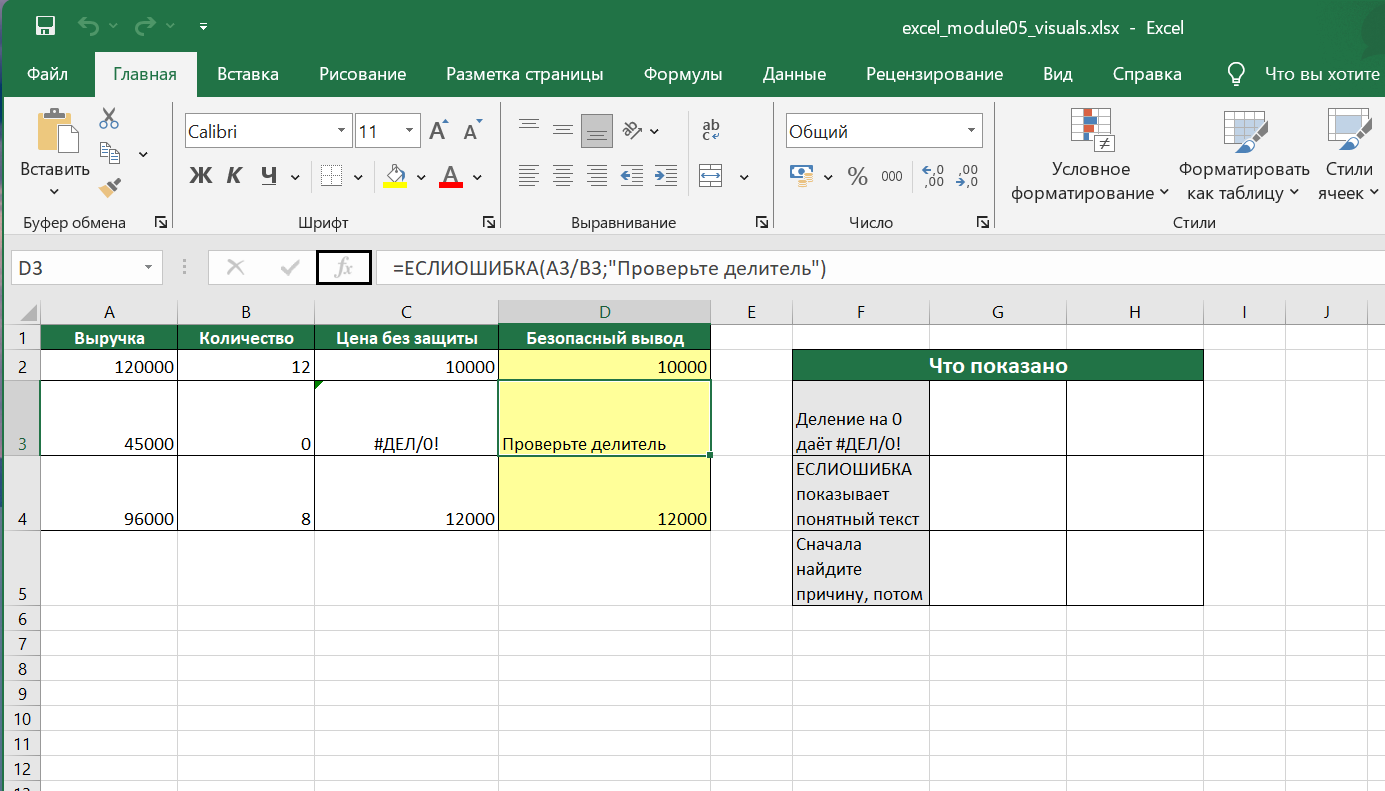
Task: Click Increase Indent icon
Action: pyautogui.click(x=666, y=176)
